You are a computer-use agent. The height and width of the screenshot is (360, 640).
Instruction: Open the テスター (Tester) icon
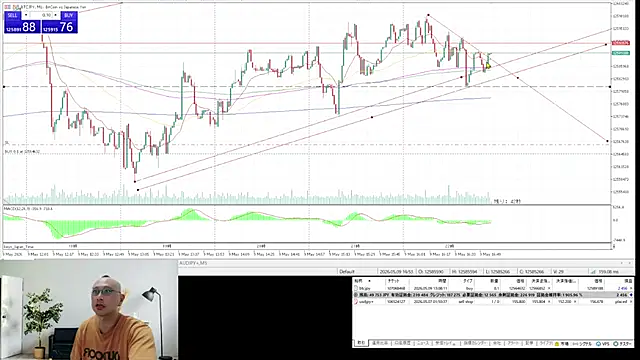pyautogui.click(x=622, y=344)
